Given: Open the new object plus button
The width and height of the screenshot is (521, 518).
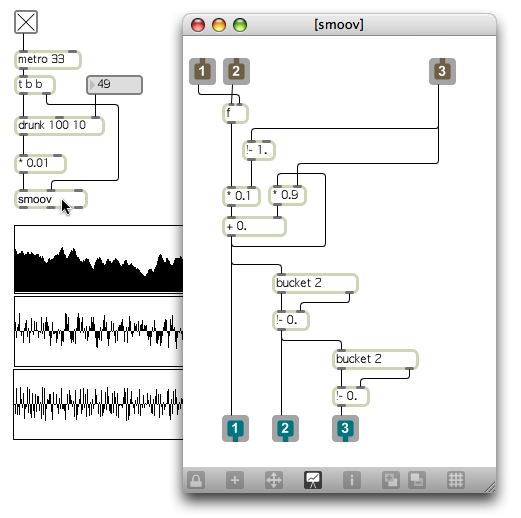Looking at the screenshot, I should pyautogui.click(x=235, y=480).
